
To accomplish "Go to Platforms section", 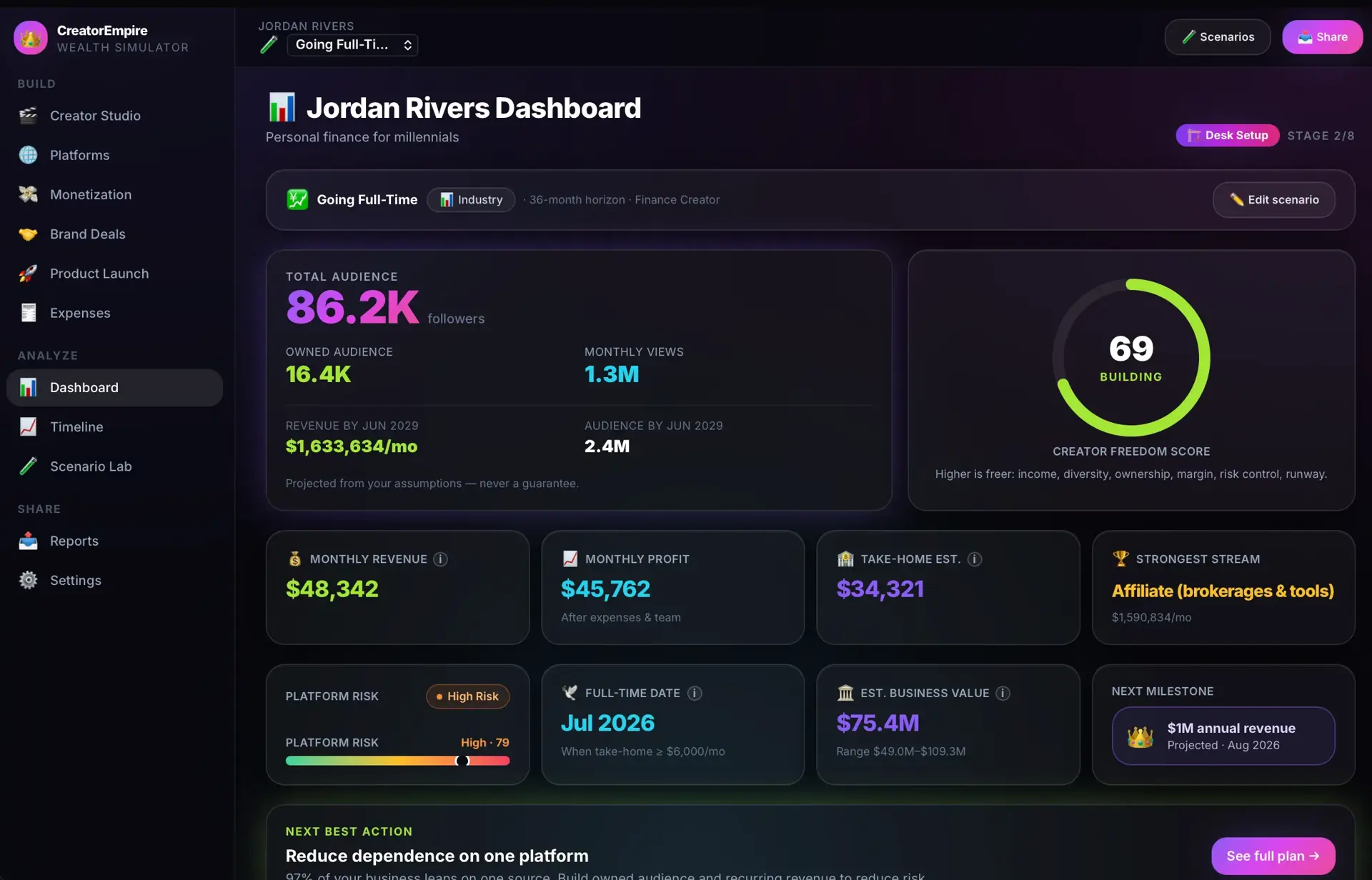I will tap(114, 155).
